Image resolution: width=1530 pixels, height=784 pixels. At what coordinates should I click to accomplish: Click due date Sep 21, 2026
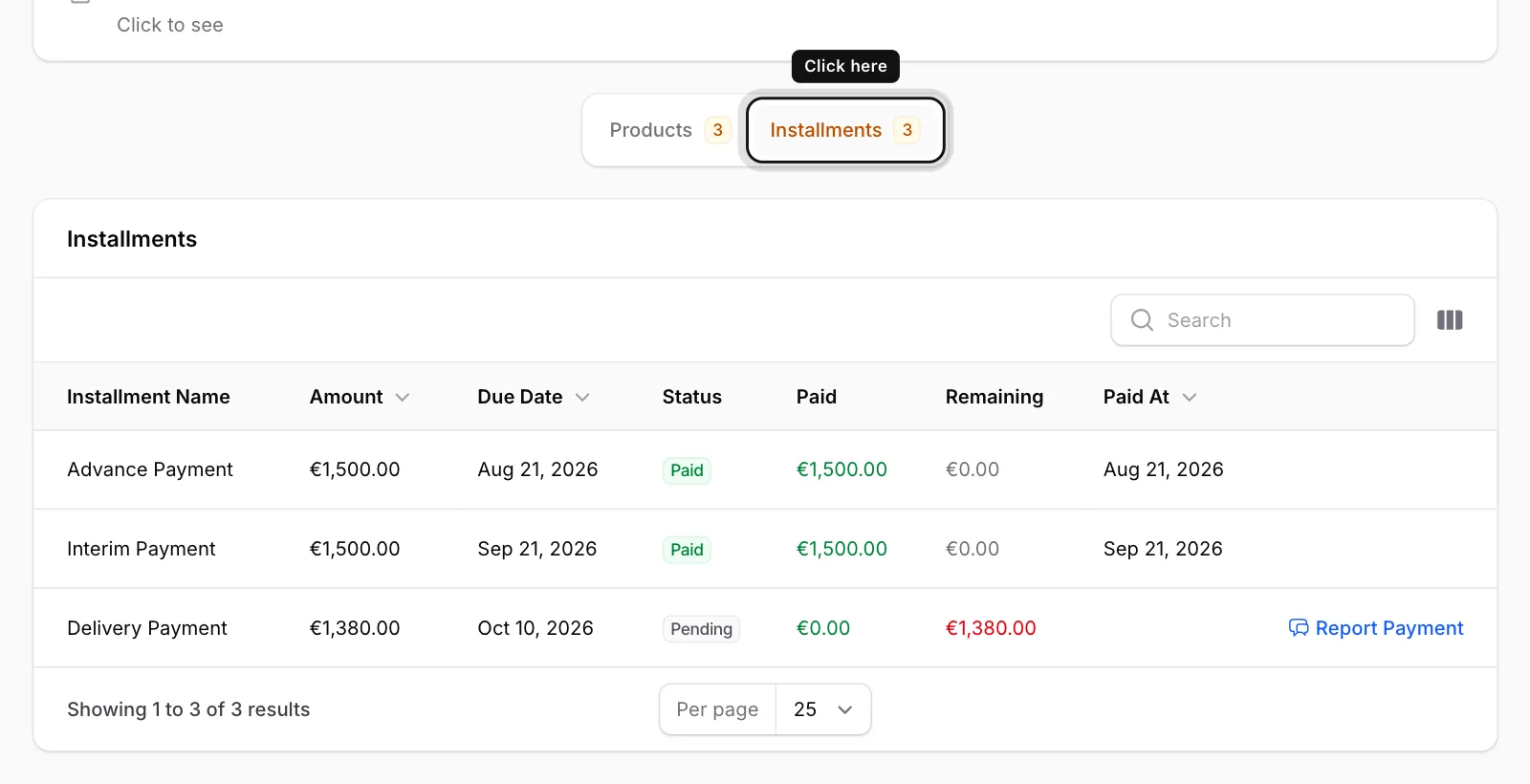tap(537, 549)
